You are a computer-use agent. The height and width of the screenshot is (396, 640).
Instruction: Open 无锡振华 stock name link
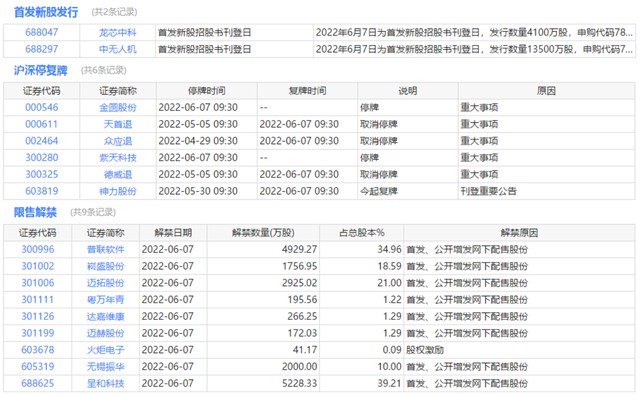[105, 367]
